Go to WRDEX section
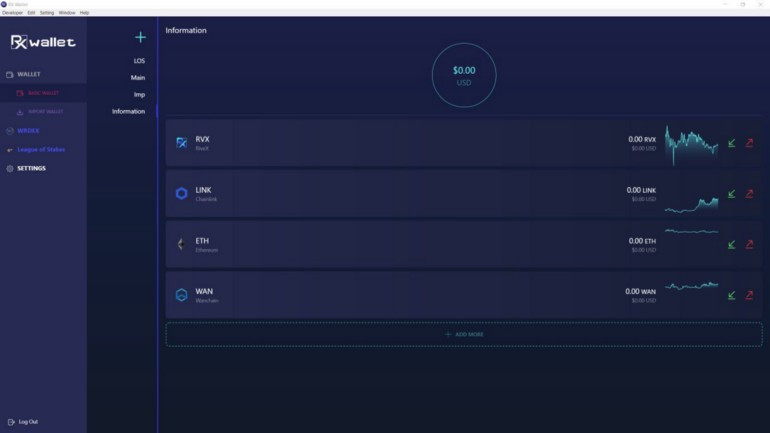Screen dimensions: 770x433 (x=28, y=131)
